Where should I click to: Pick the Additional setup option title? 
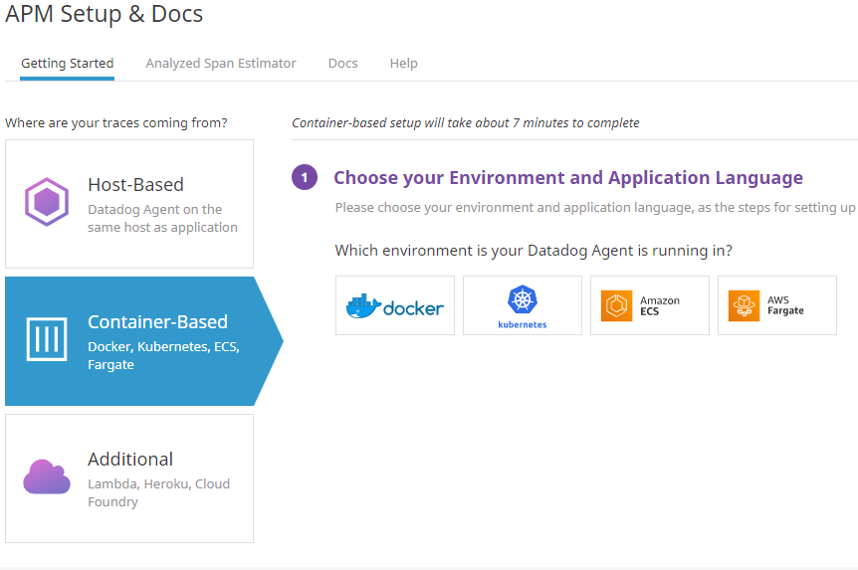tap(130, 459)
